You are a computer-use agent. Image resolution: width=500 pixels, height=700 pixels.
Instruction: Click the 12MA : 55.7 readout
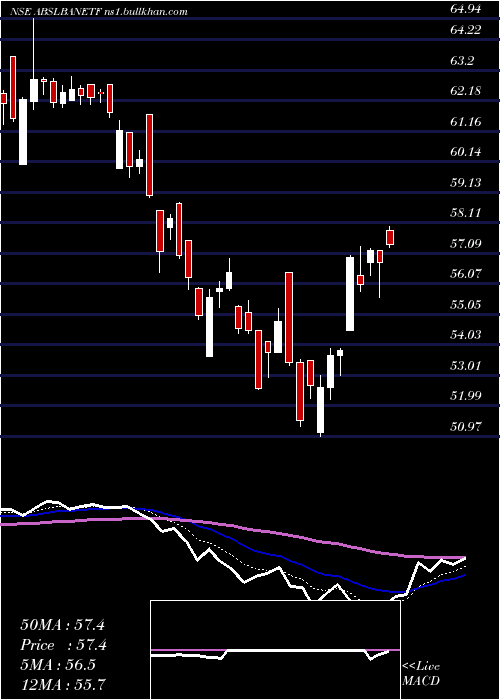[62, 683]
